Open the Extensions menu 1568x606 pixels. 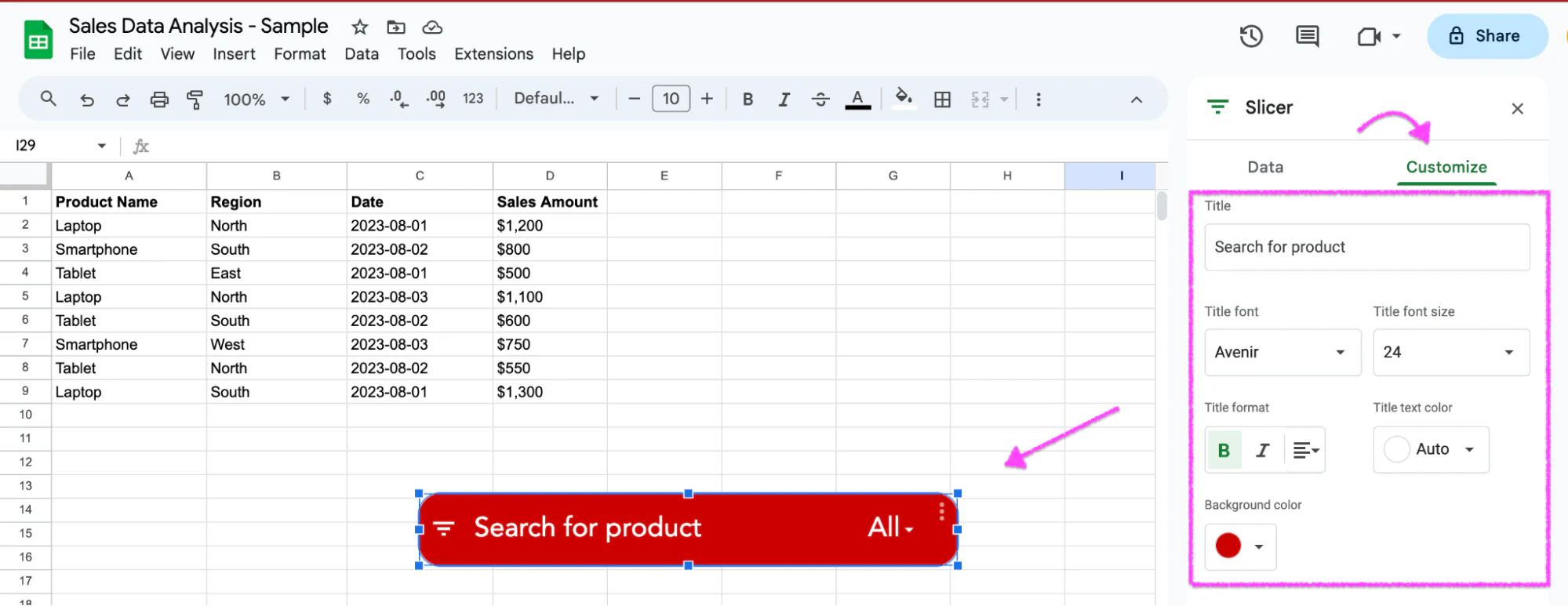tap(493, 54)
